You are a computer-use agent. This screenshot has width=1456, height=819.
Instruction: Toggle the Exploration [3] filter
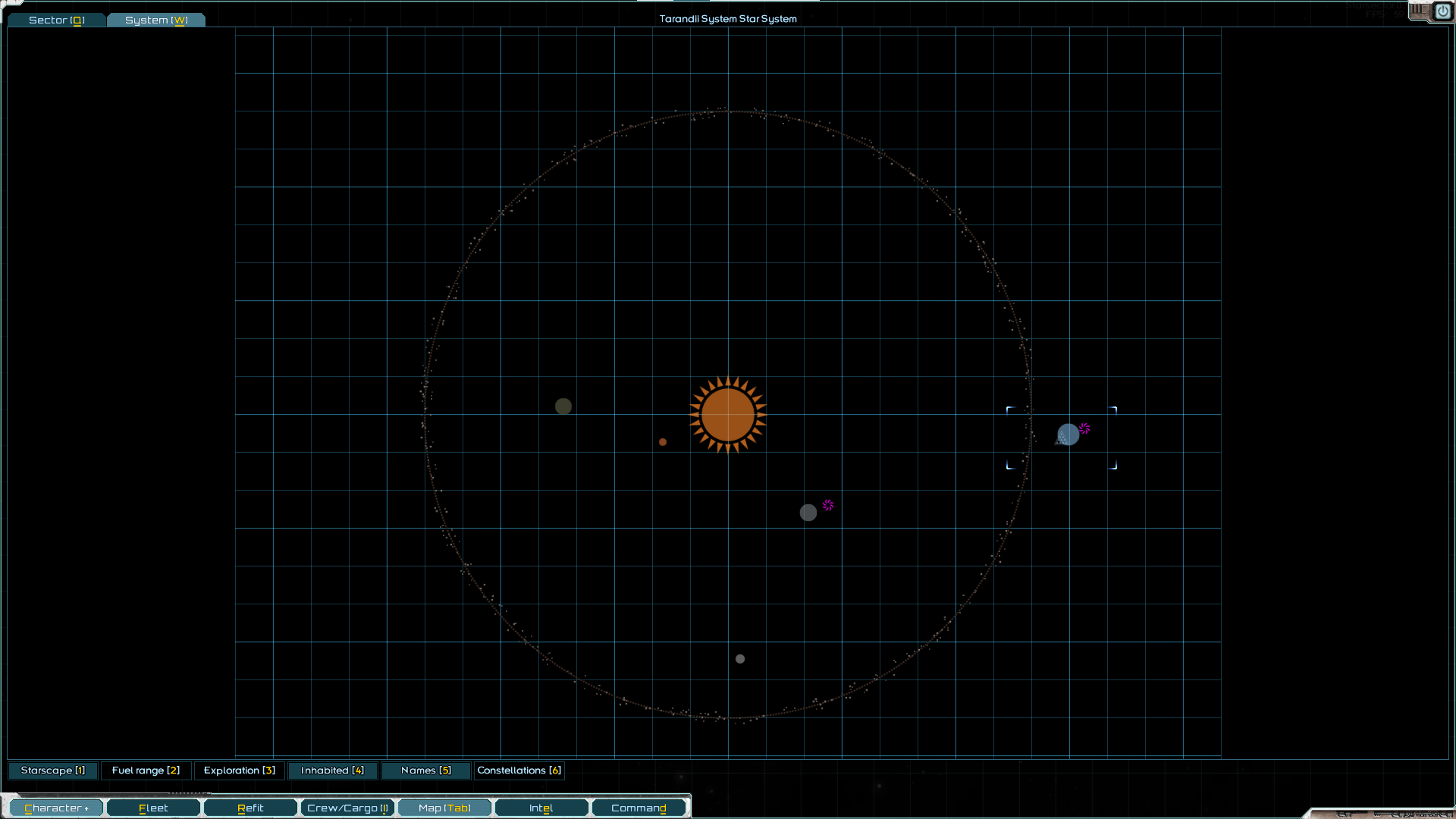pos(240,770)
